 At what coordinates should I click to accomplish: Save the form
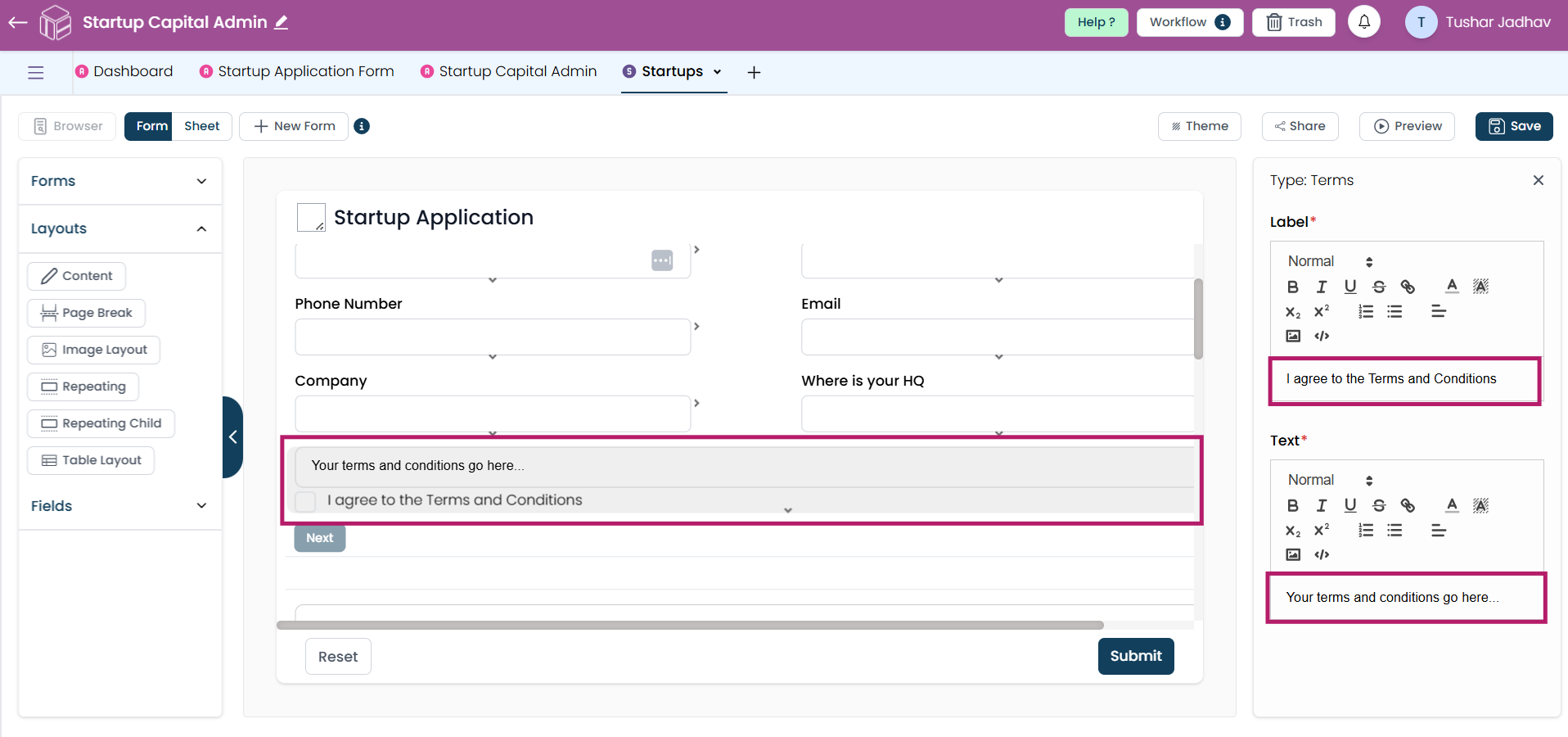tap(1514, 126)
